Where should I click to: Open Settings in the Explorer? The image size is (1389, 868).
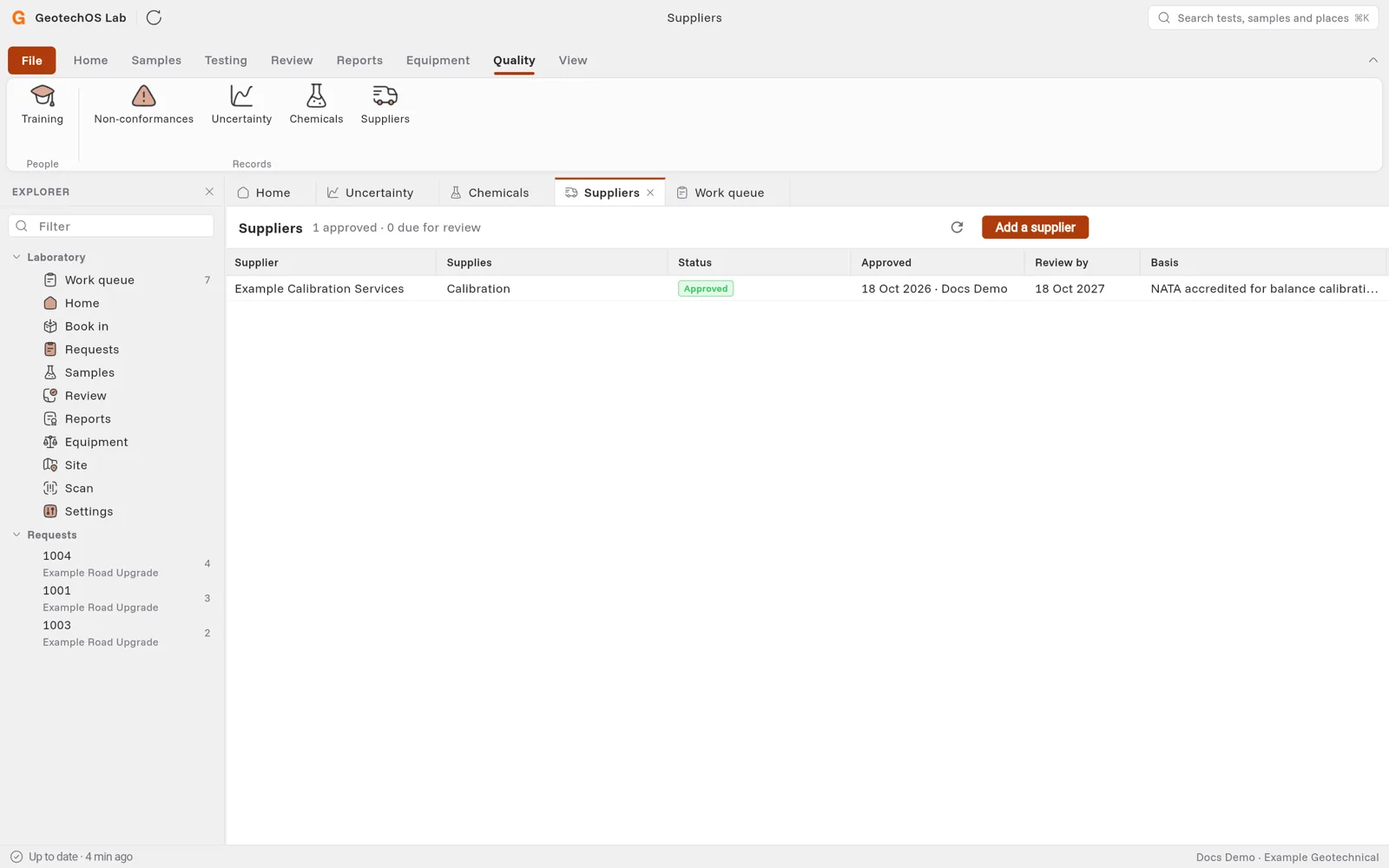[111, 511]
